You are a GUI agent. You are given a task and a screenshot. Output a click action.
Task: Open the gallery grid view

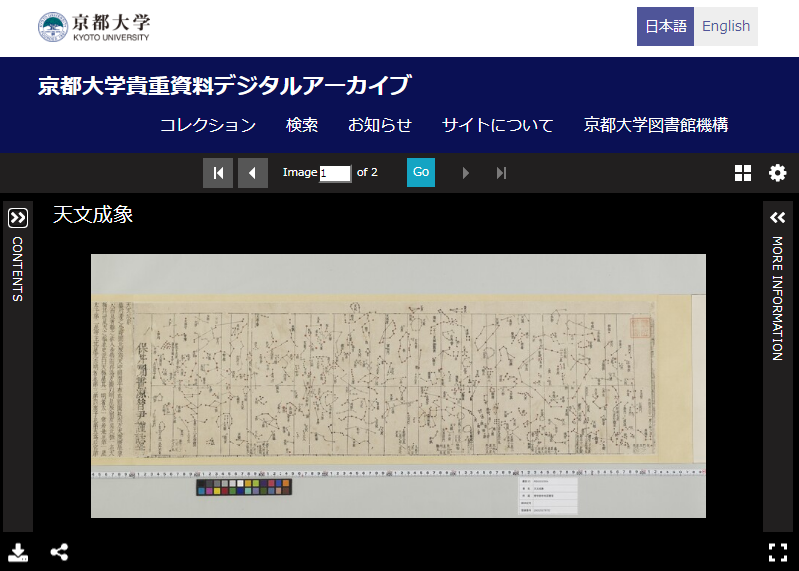(743, 173)
